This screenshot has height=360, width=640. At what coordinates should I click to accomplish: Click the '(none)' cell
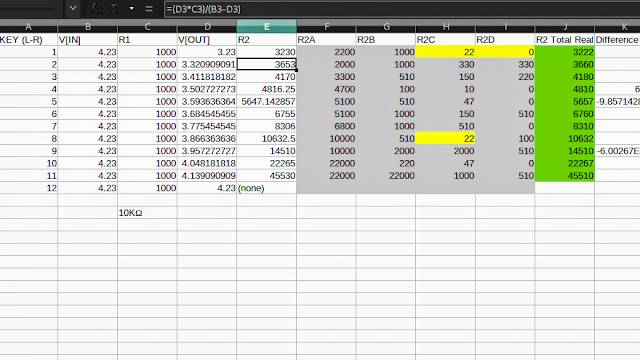coord(267,188)
